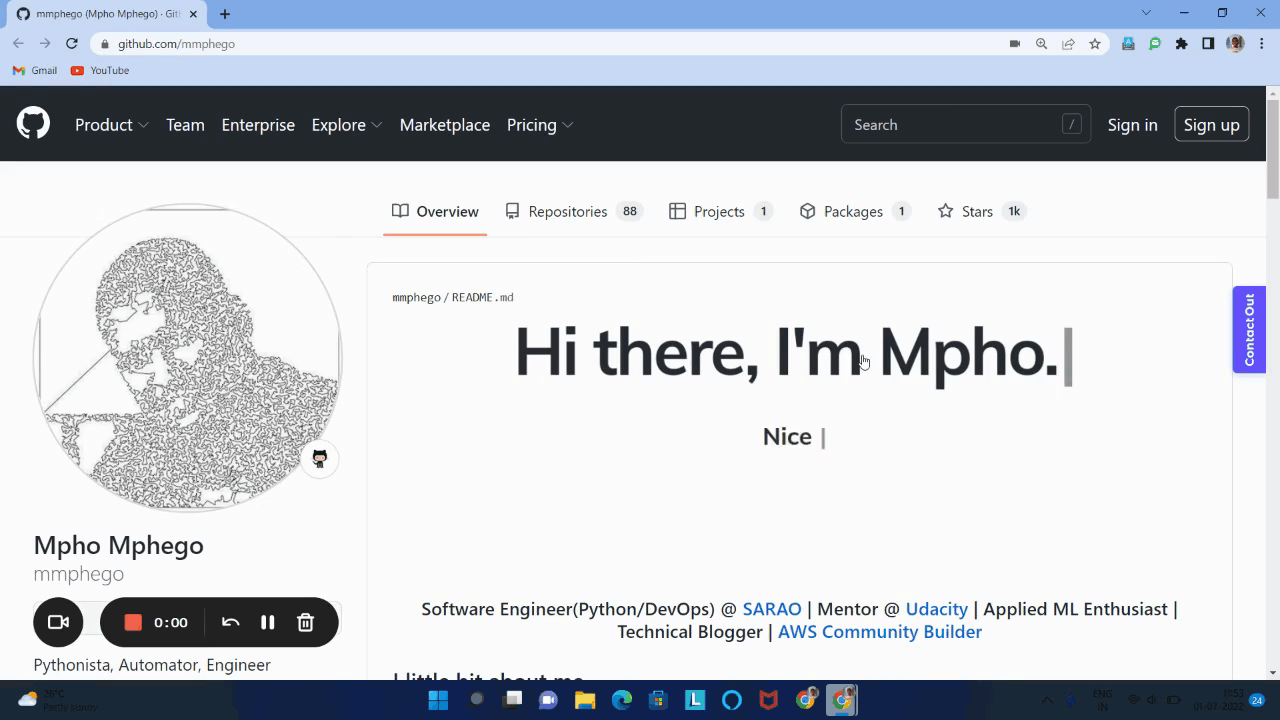Delete the recording with trash icon
This screenshot has width=1280, height=720.
click(306, 622)
